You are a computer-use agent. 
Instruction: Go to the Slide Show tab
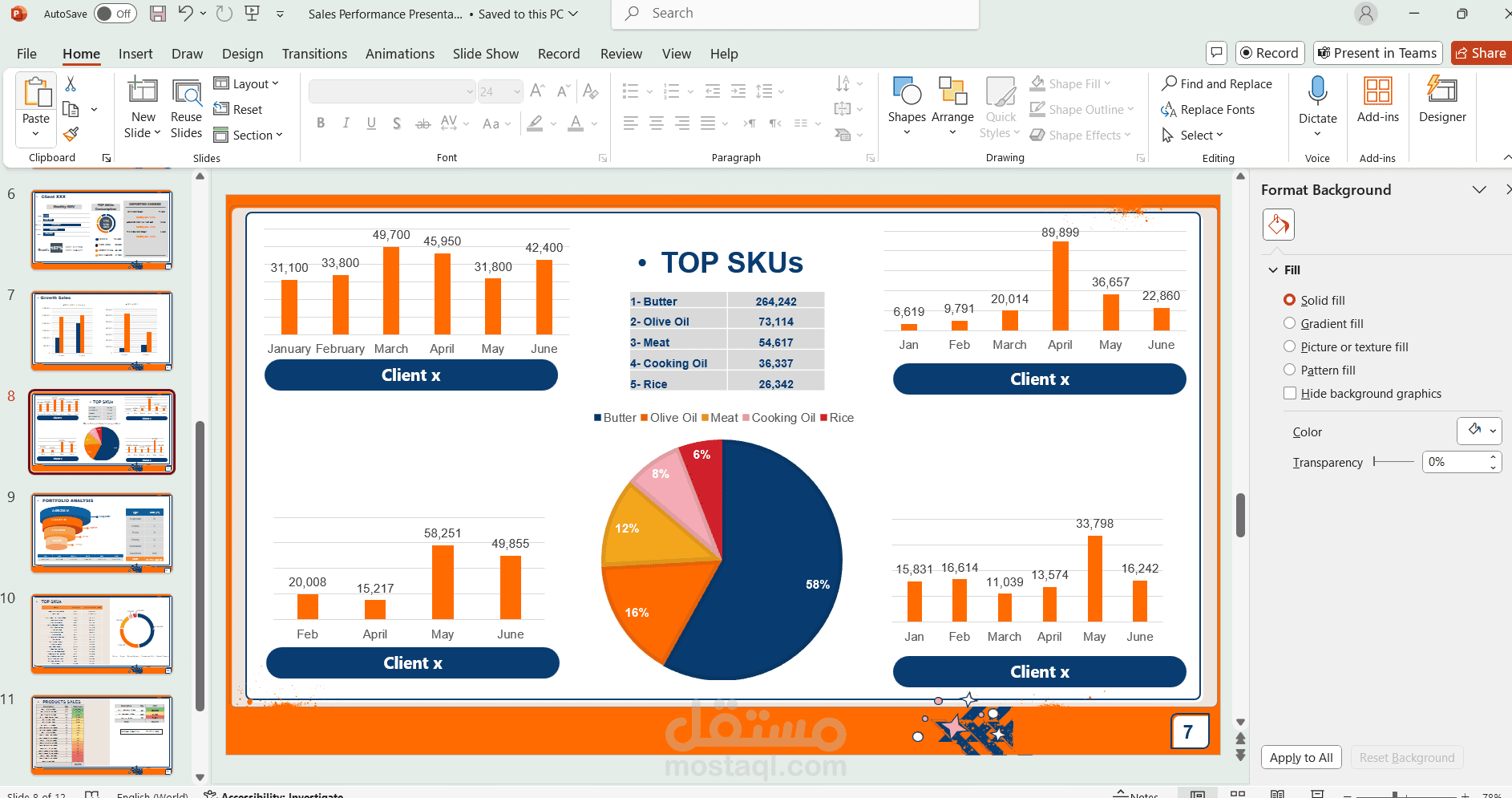click(x=486, y=54)
